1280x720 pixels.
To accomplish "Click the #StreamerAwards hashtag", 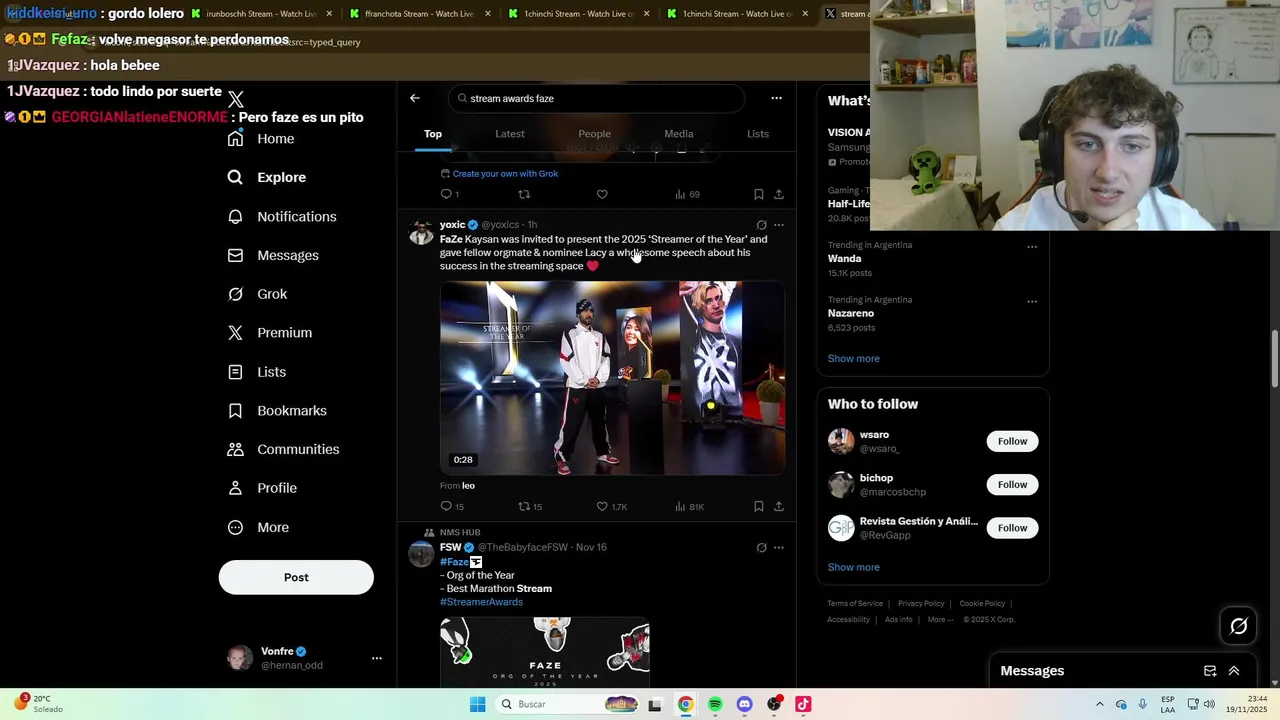I will [x=481, y=602].
